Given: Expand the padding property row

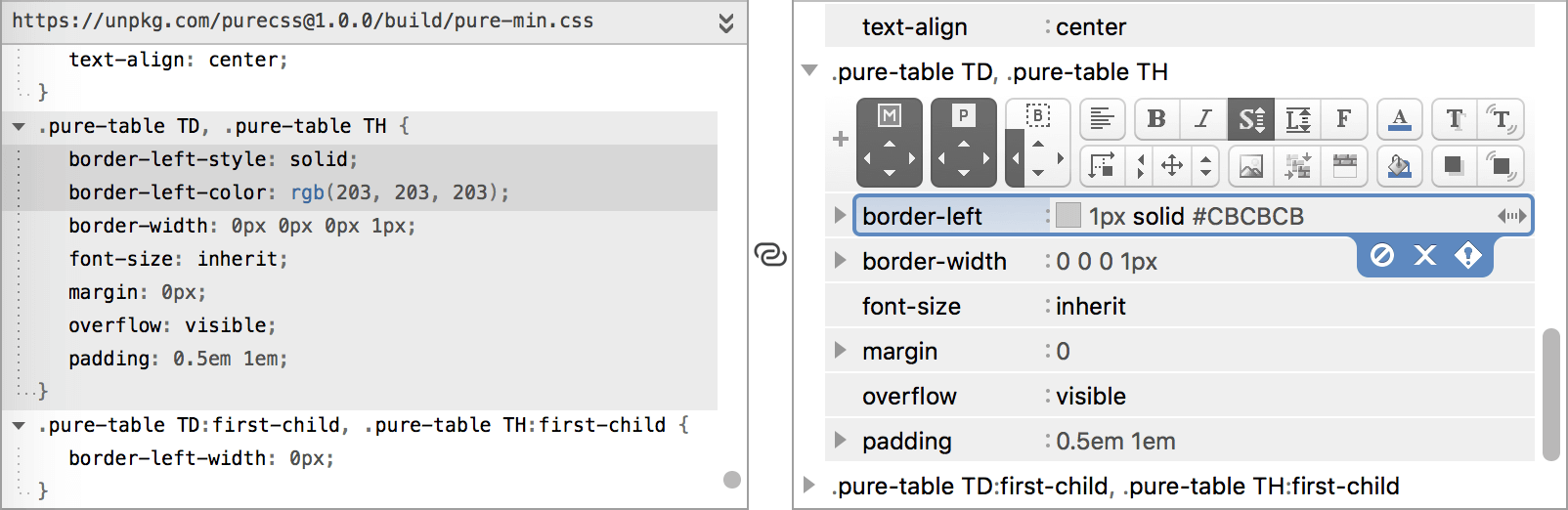Looking at the screenshot, I should point(840,441).
